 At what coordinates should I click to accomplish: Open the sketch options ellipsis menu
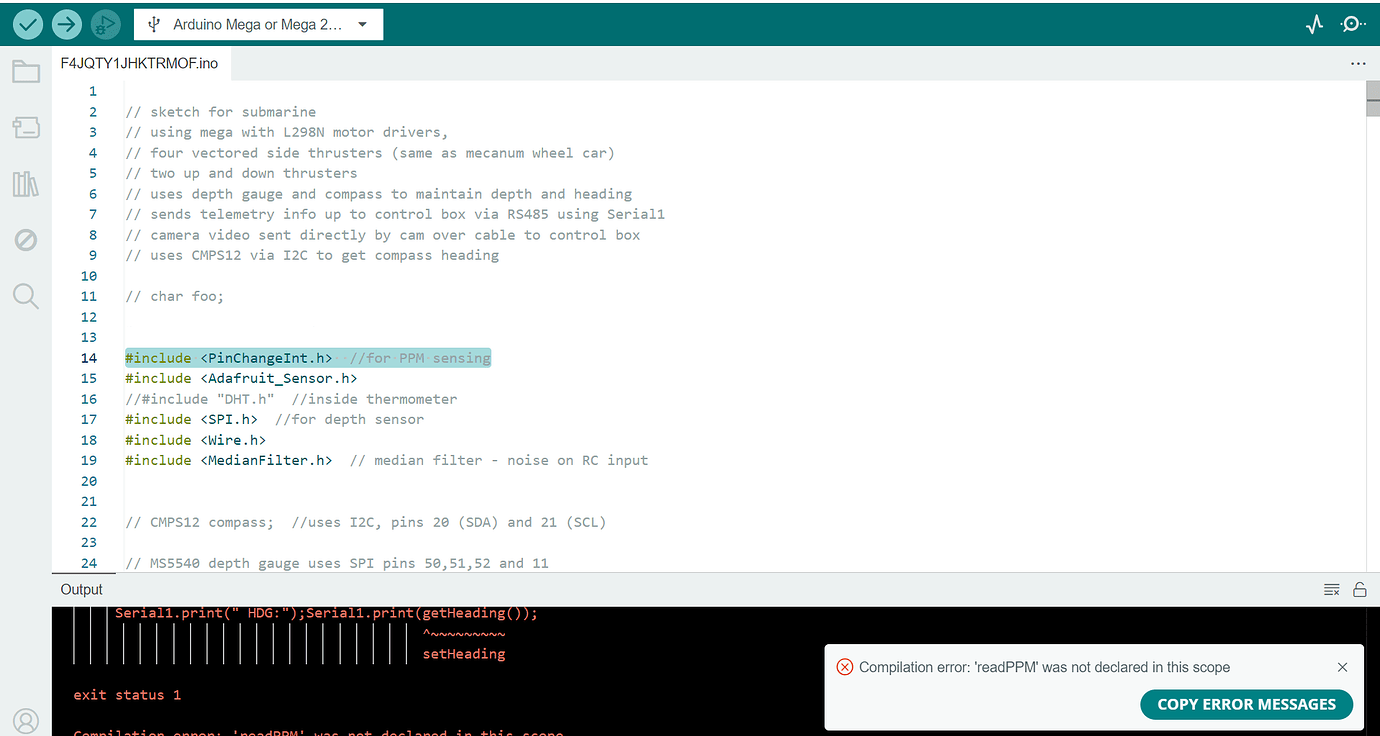tap(1357, 63)
